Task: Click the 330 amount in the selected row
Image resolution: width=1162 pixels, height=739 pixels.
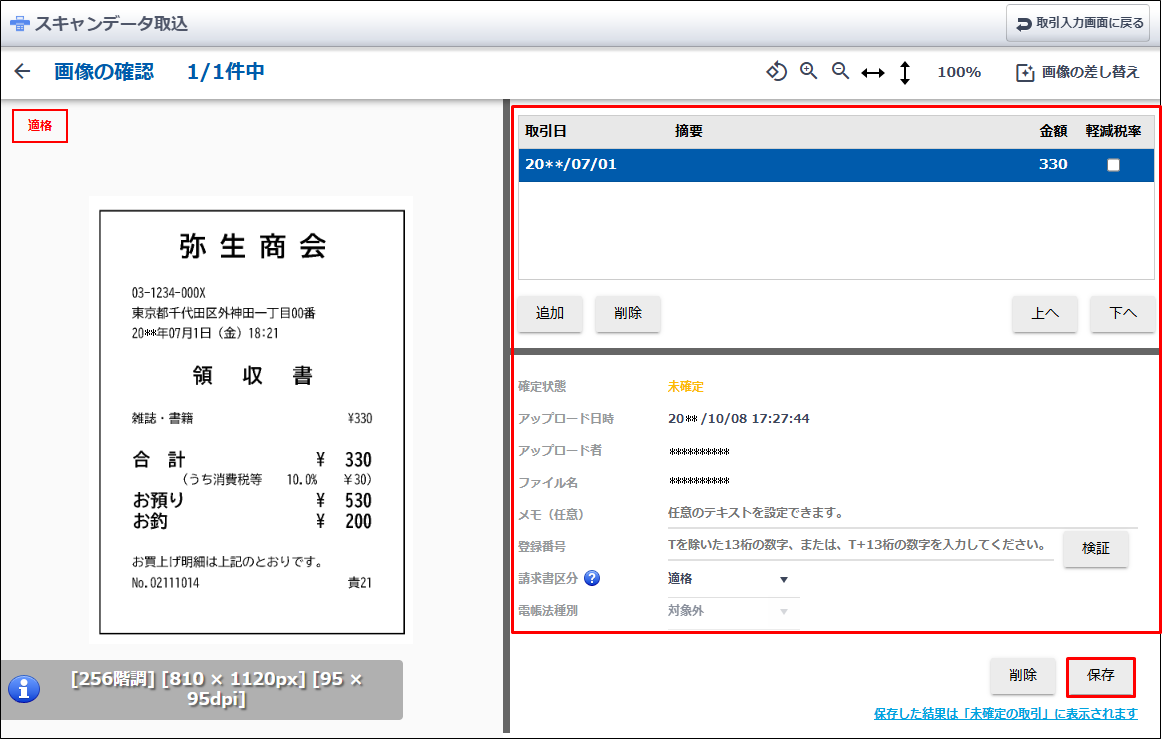Action: coord(1053,164)
